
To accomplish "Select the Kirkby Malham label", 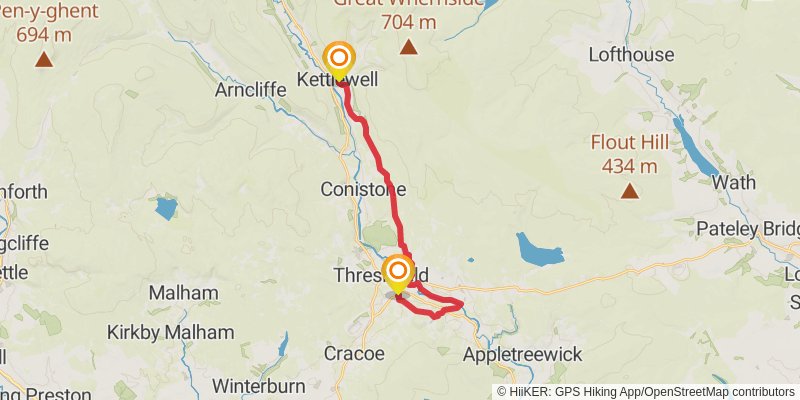I will 170,333.
